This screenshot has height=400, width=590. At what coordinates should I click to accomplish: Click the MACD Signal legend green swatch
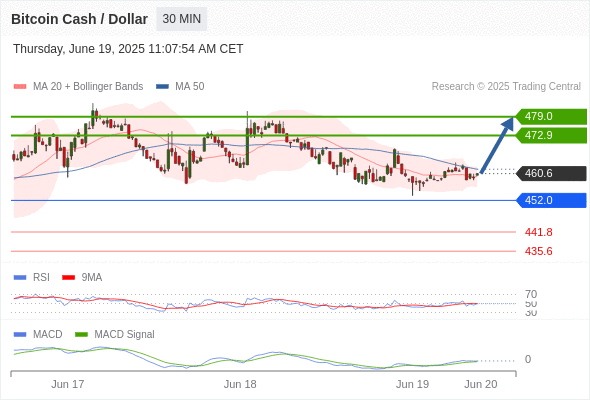(x=81, y=335)
